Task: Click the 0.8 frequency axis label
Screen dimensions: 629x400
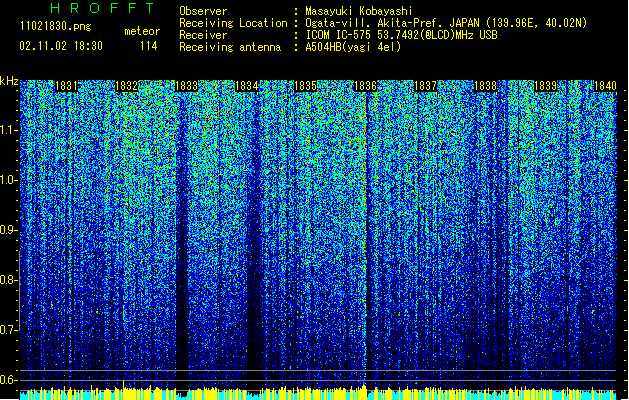Action: tap(9, 280)
